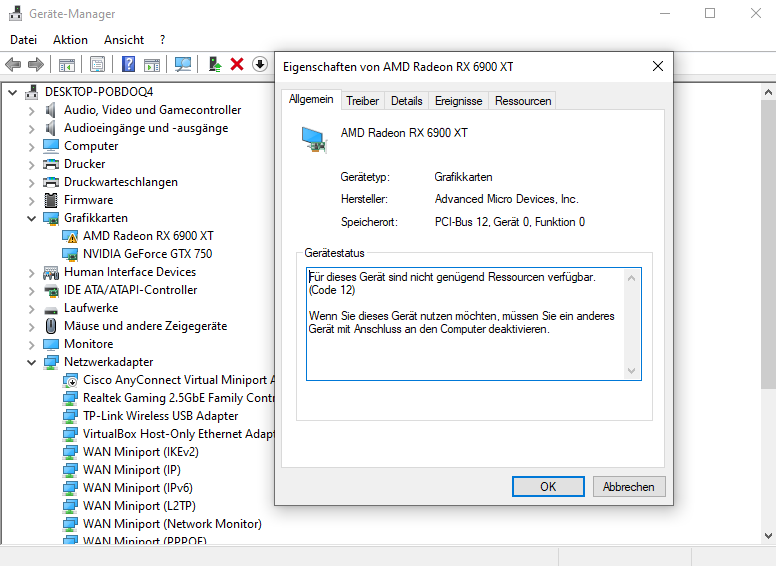Select WAN Miniport (IP) entry

(x=132, y=470)
